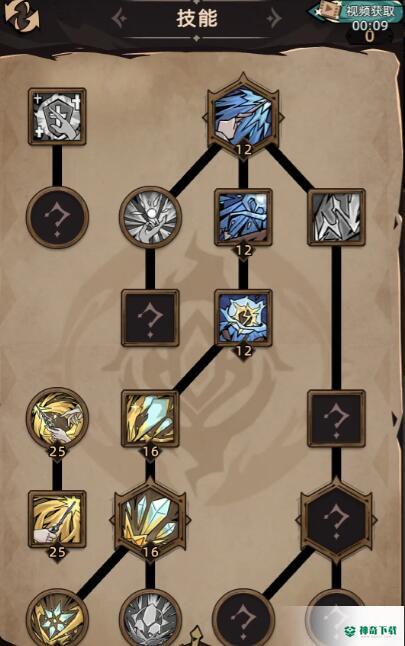This screenshot has width=405, height=646.
Task: Choose the blue rose lightning skill icon
Action: pos(243,318)
